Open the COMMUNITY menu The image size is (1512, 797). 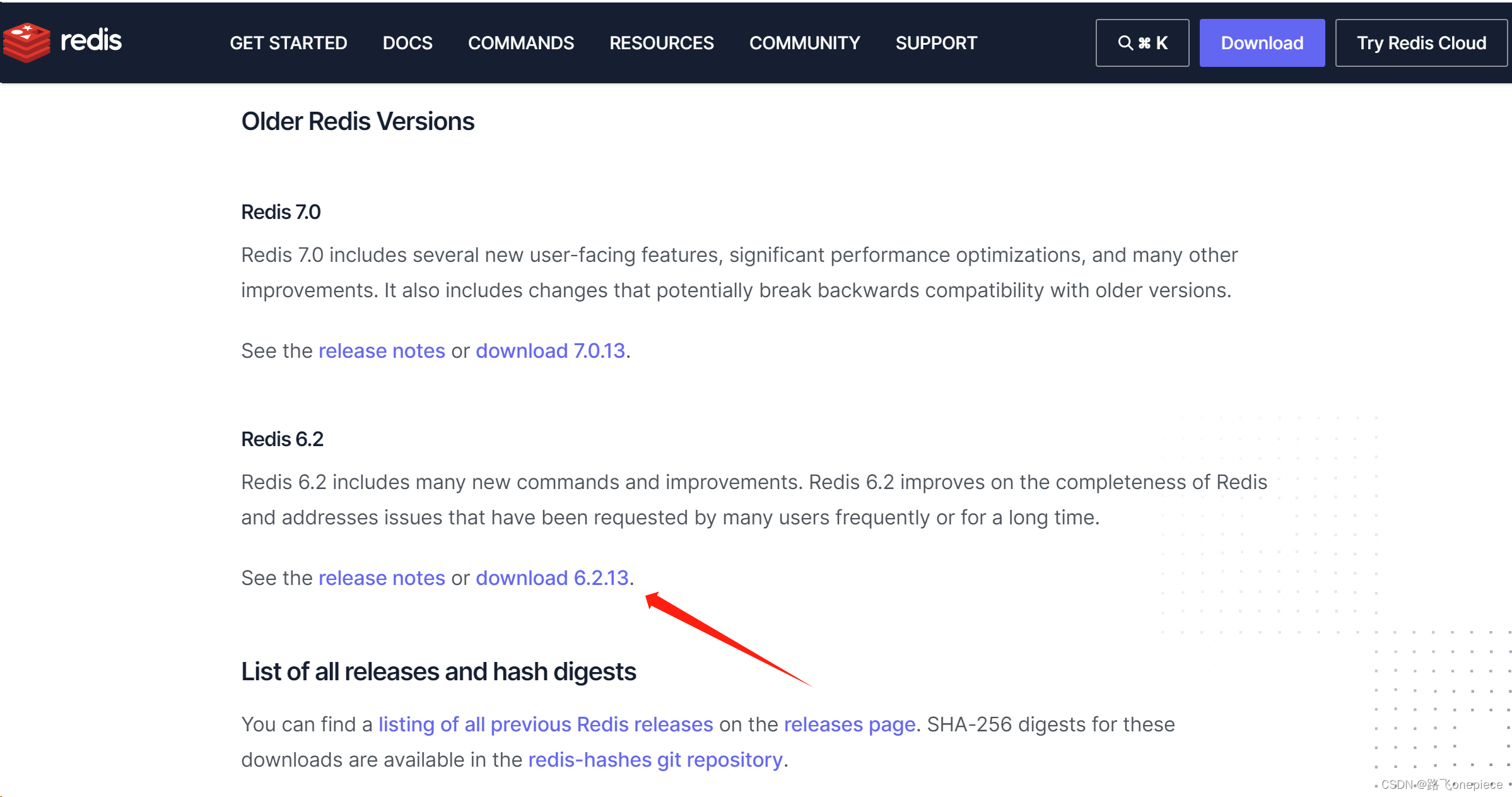pos(804,43)
